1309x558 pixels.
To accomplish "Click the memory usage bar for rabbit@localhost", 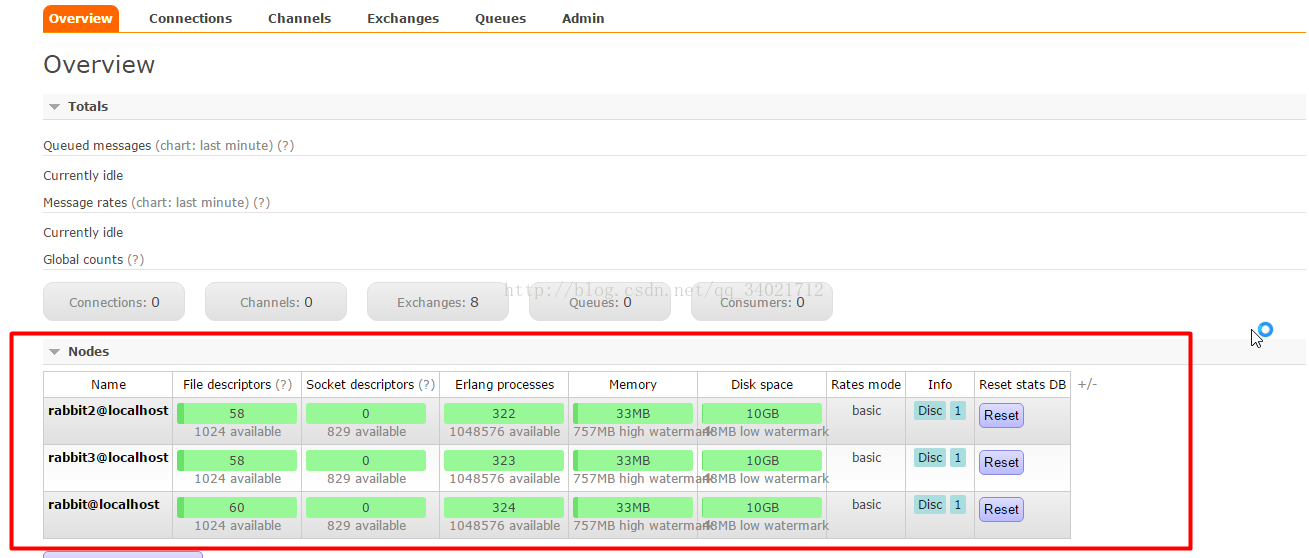I will click(633, 507).
